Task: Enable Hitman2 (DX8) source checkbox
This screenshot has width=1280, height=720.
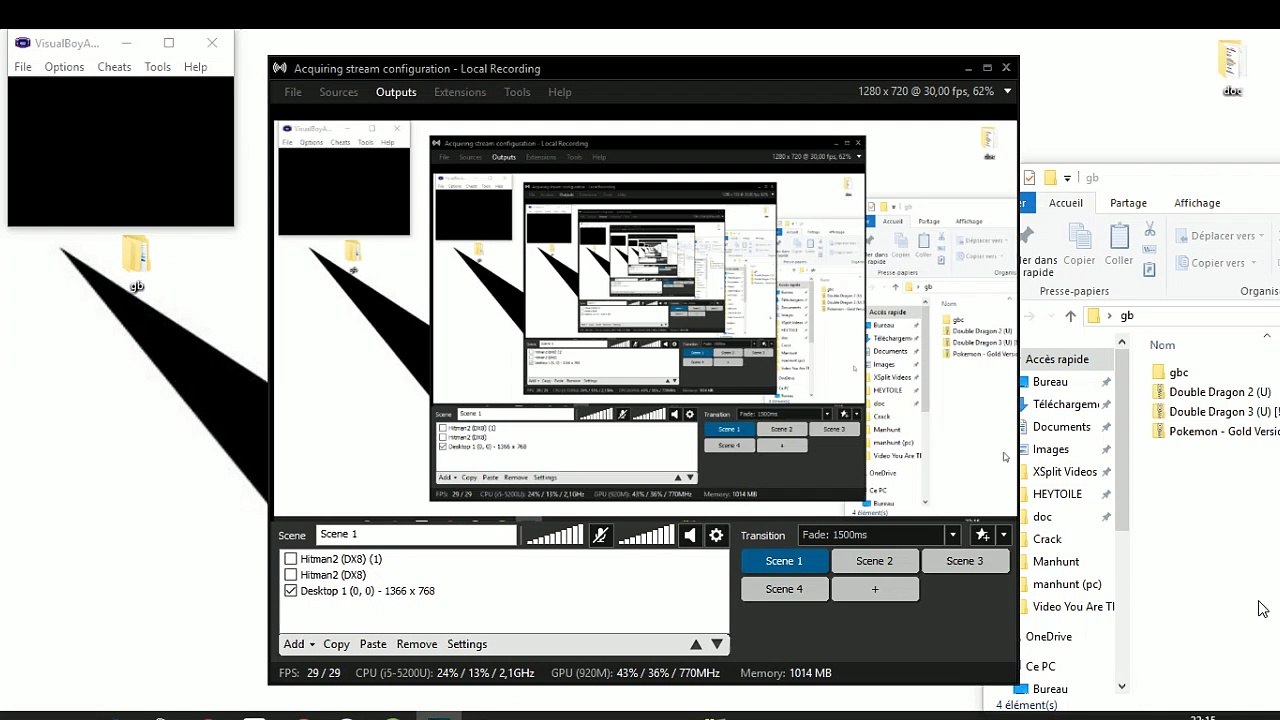Action: (x=291, y=575)
